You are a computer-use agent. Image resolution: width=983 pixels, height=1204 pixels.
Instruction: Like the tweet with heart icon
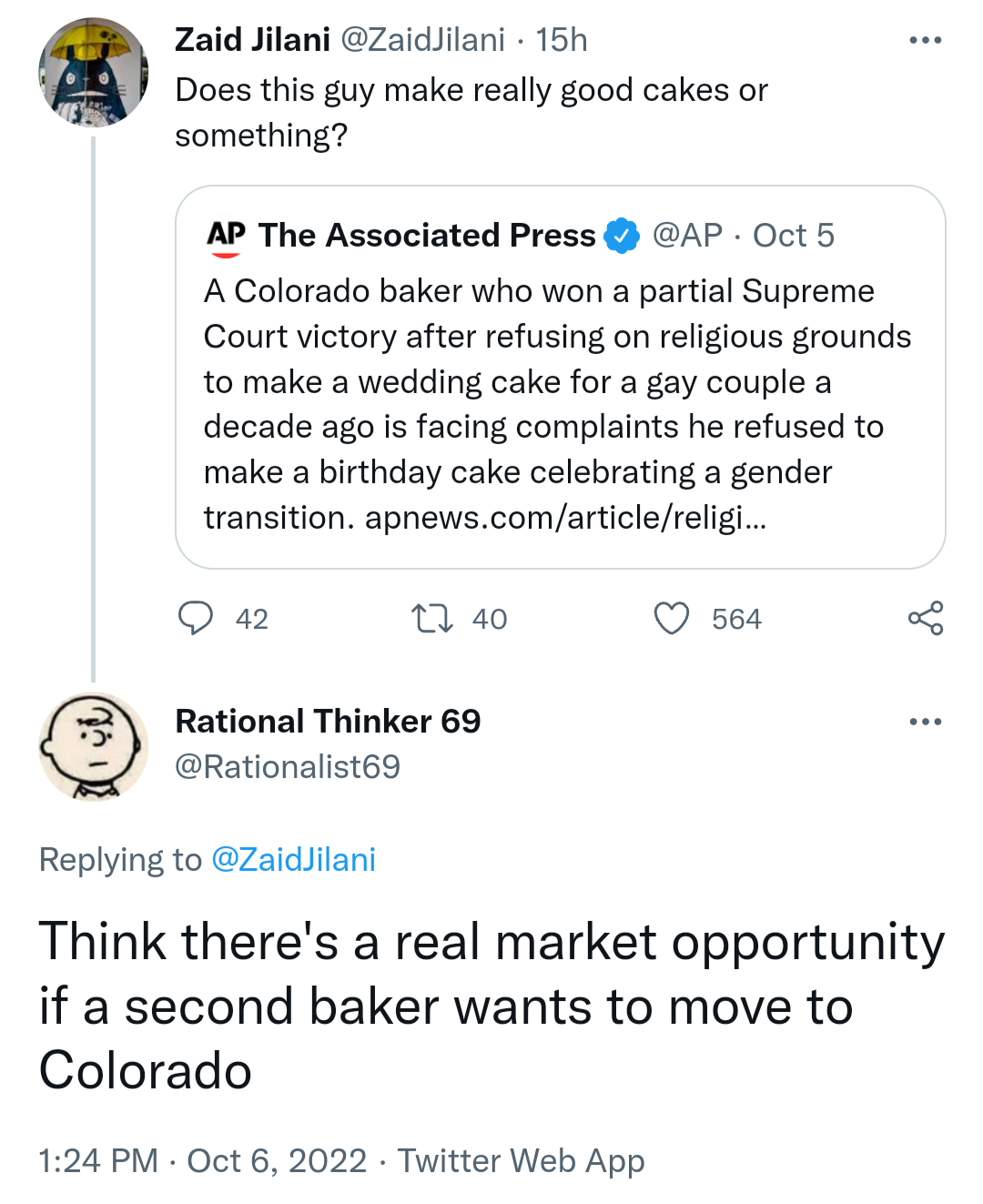coord(672,618)
